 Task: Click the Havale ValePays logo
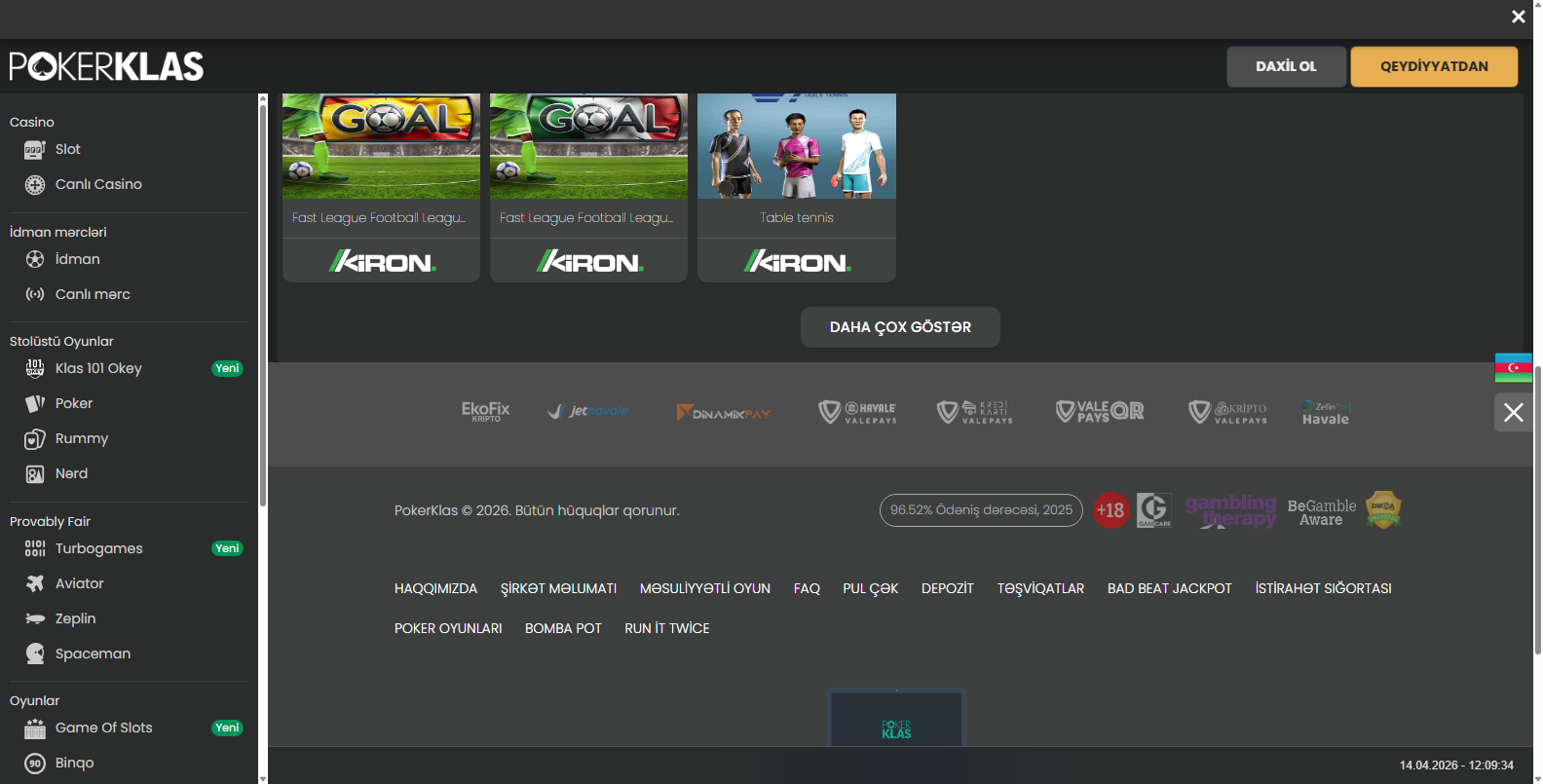pyautogui.click(x=857, y=413)
